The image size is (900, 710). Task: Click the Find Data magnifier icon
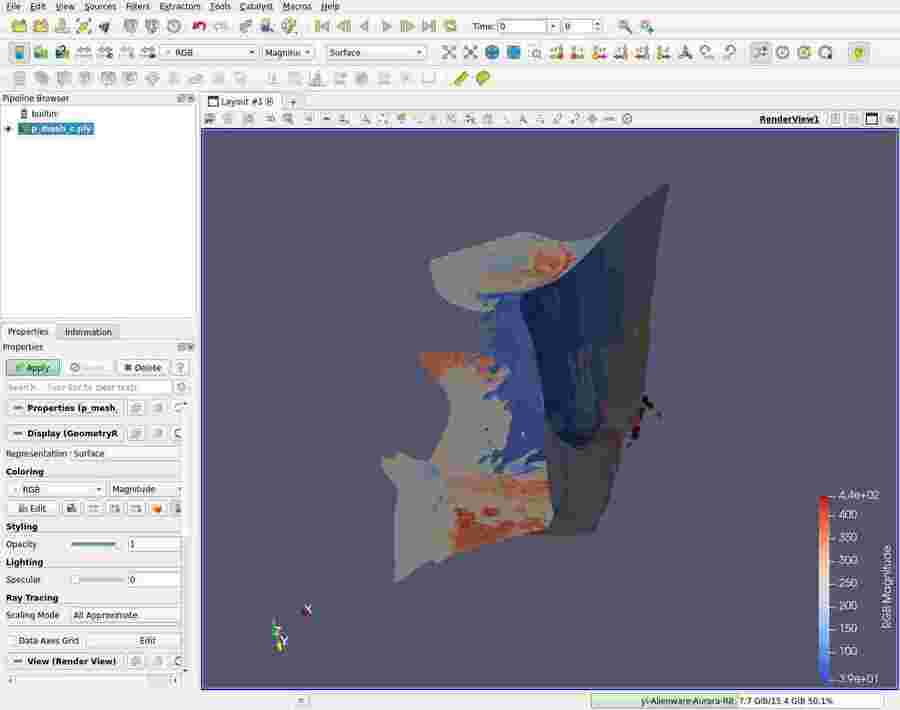tap(624, 26)
